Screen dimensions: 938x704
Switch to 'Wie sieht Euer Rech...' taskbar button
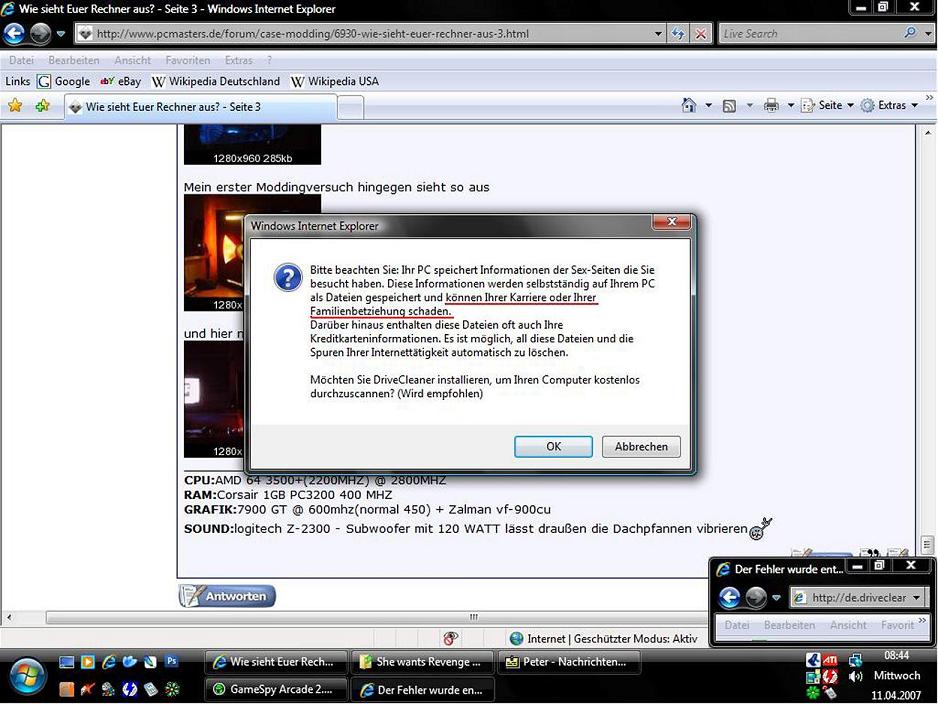click(x=276, y=662)
